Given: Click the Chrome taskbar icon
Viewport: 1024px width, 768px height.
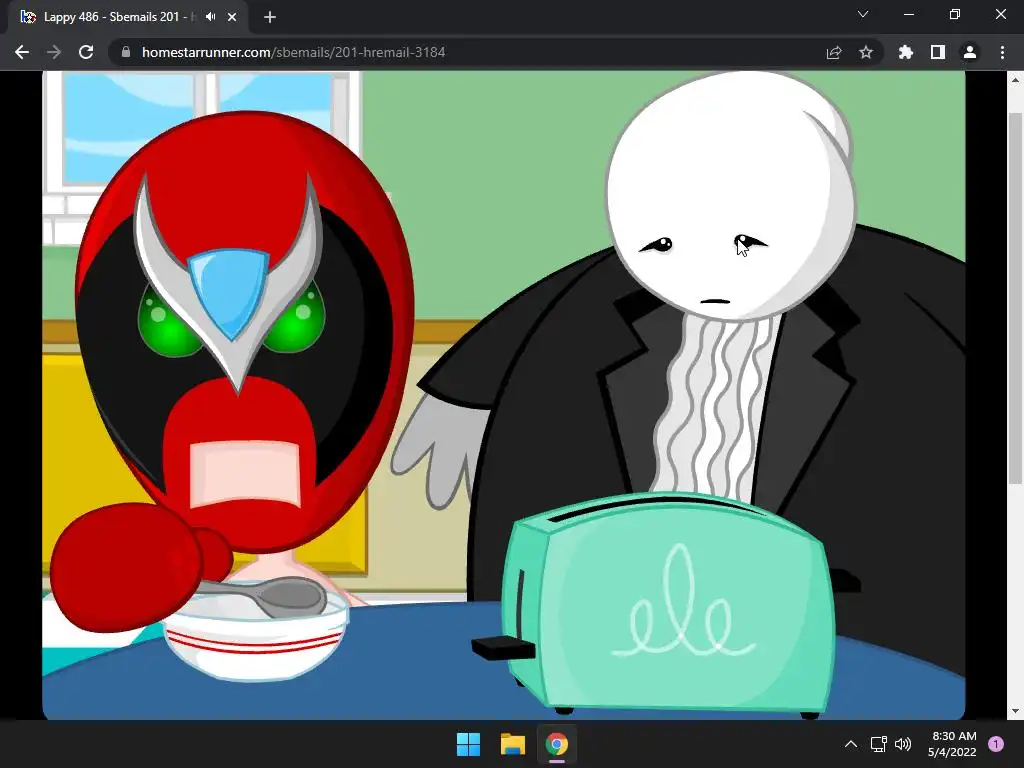Looking at the screenshot, I should pos(557,744).
